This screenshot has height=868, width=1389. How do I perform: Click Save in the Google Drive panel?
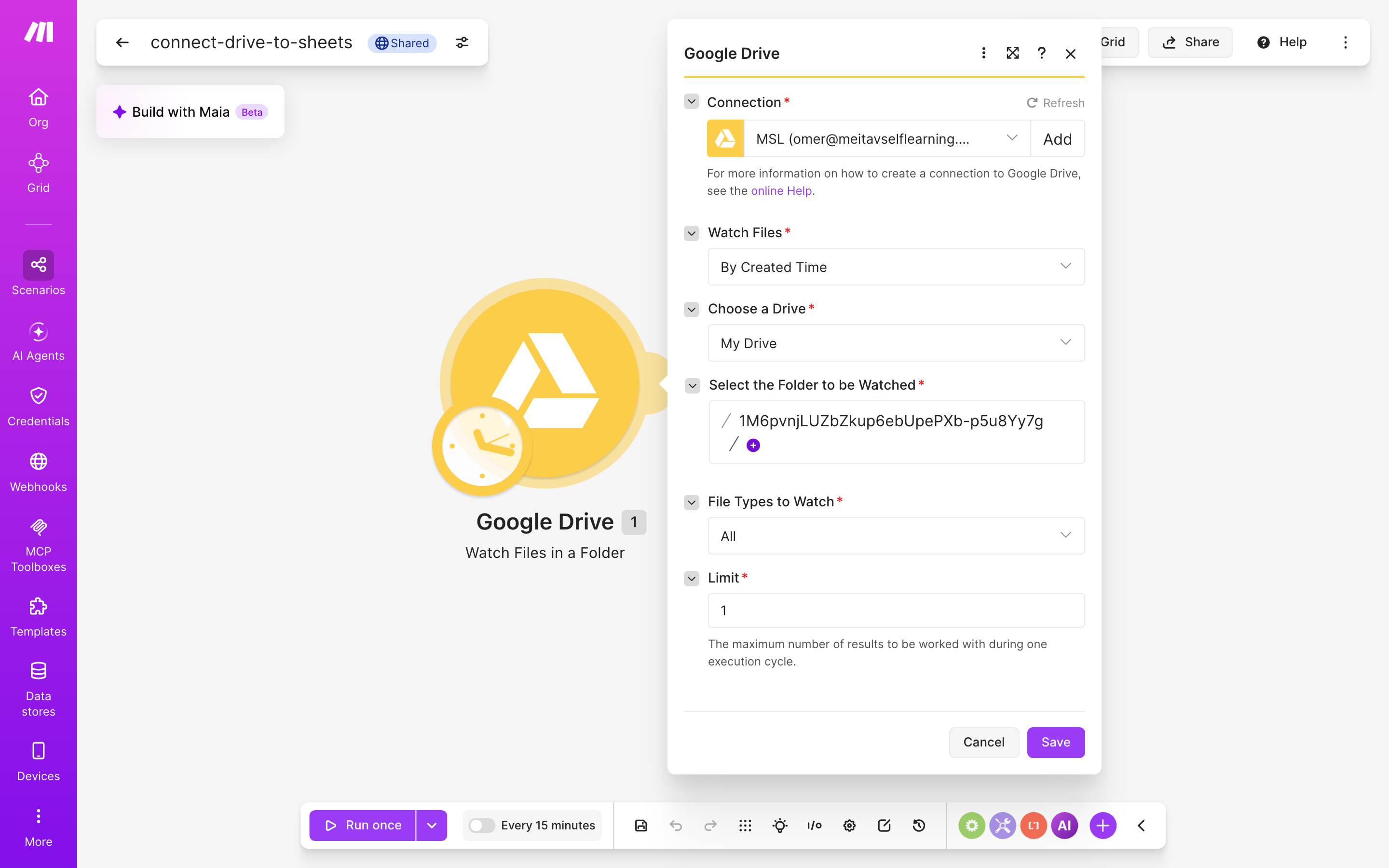point(1056,742)
